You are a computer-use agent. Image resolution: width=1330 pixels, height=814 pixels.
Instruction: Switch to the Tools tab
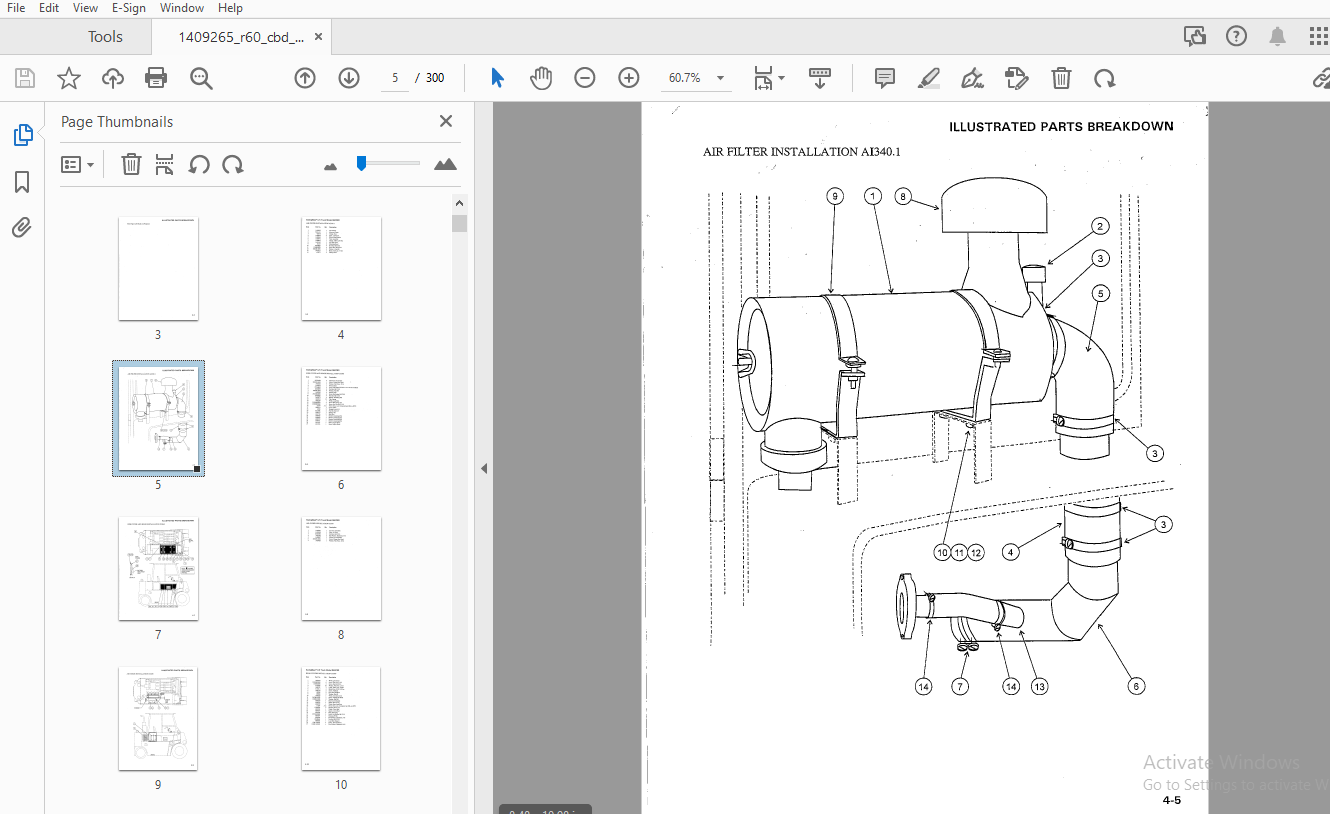(x=105, y=37)
